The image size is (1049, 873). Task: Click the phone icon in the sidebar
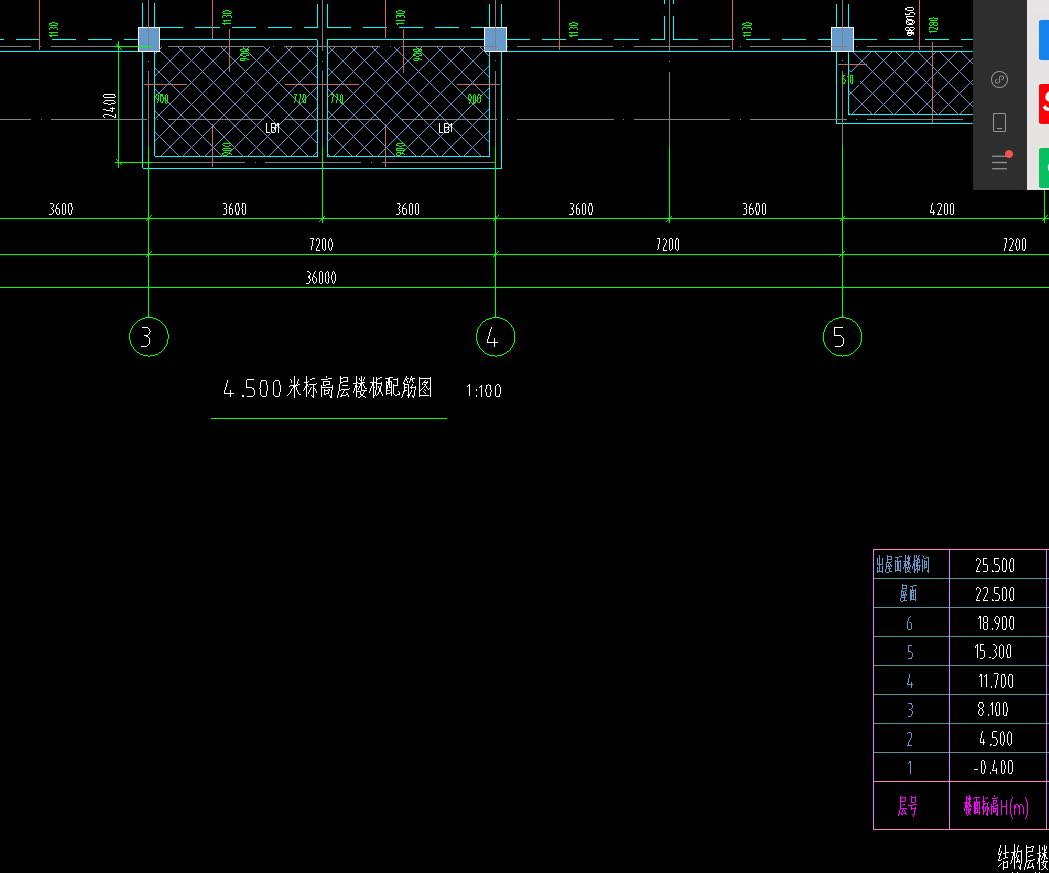(x=999, y=122)
